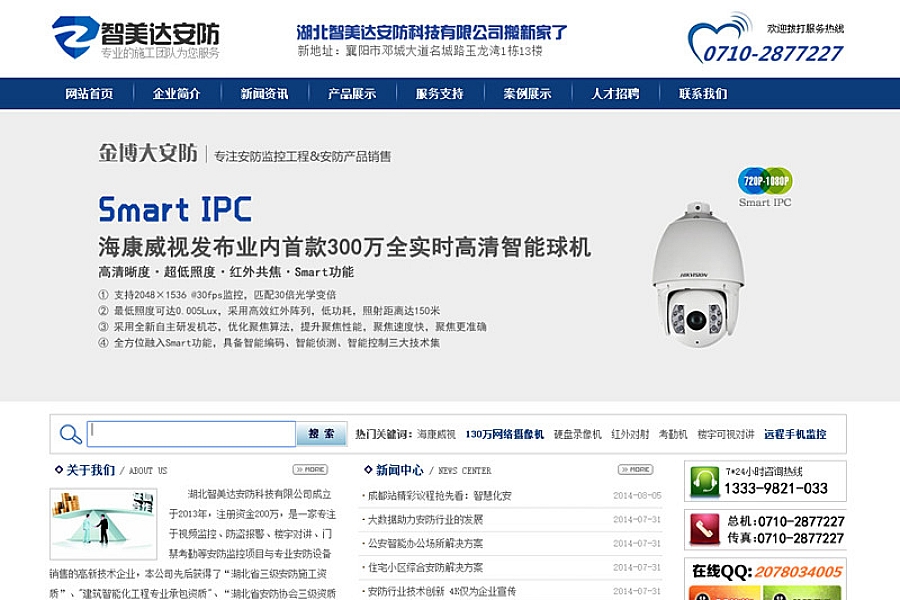Image resolution: width=900 pixels, height=600 pixels.
Task: Click the 1333-9821-033 consultation hotline number
Action: click(x=776, y=489)
